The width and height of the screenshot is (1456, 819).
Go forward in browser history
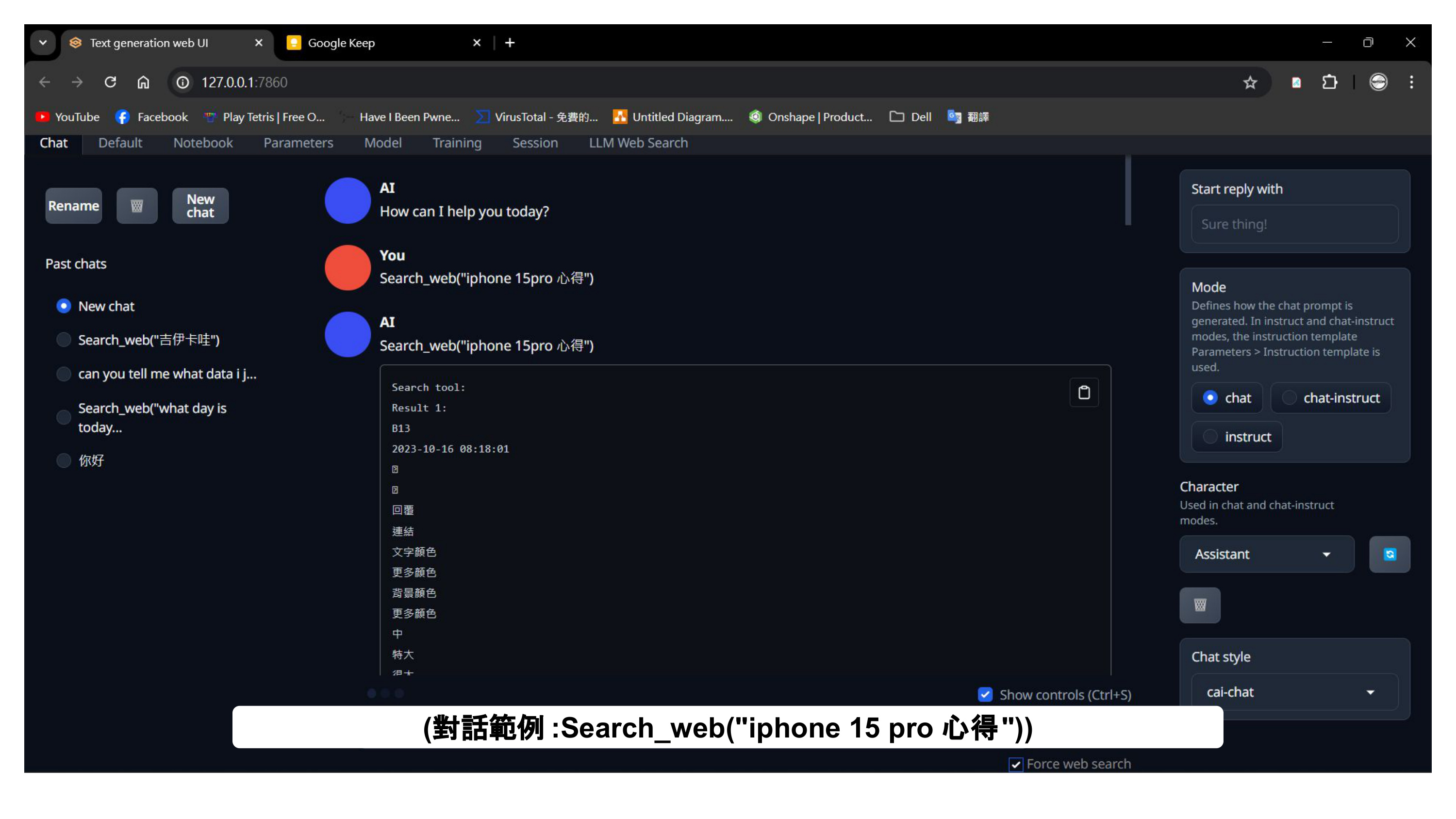point(78,82)
